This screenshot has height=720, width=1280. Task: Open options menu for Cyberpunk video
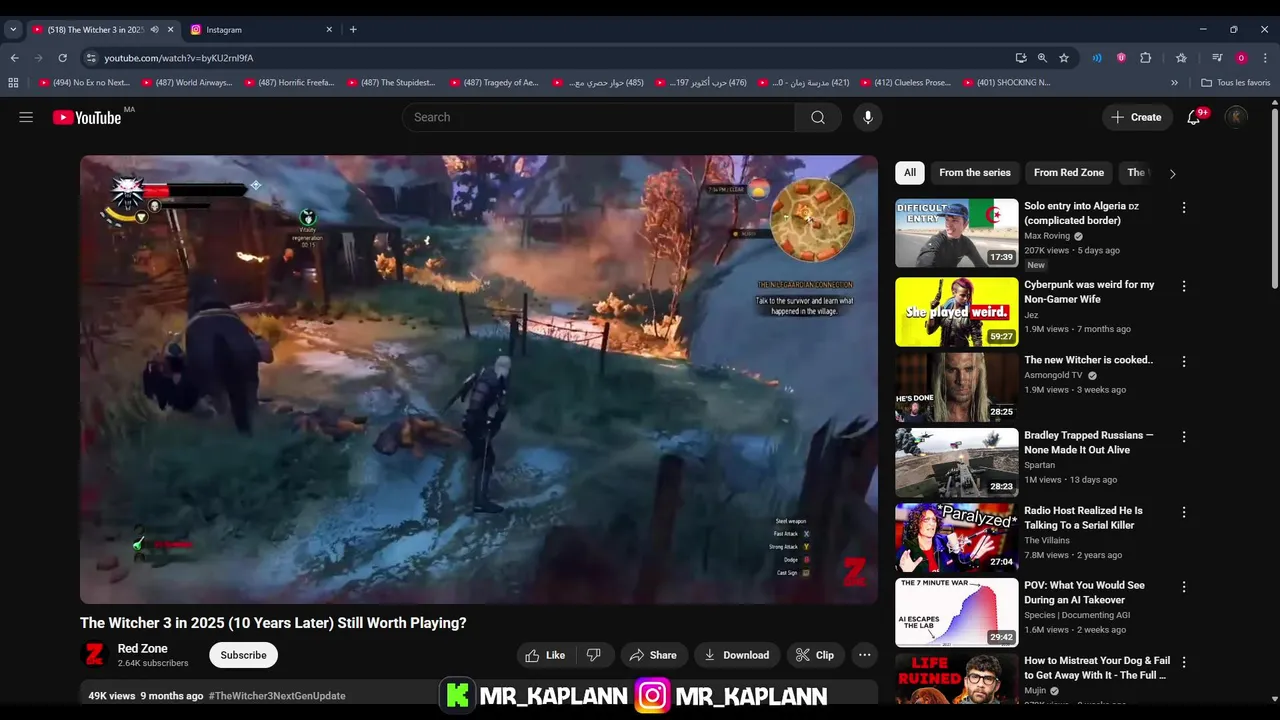tap(1184, 286)
